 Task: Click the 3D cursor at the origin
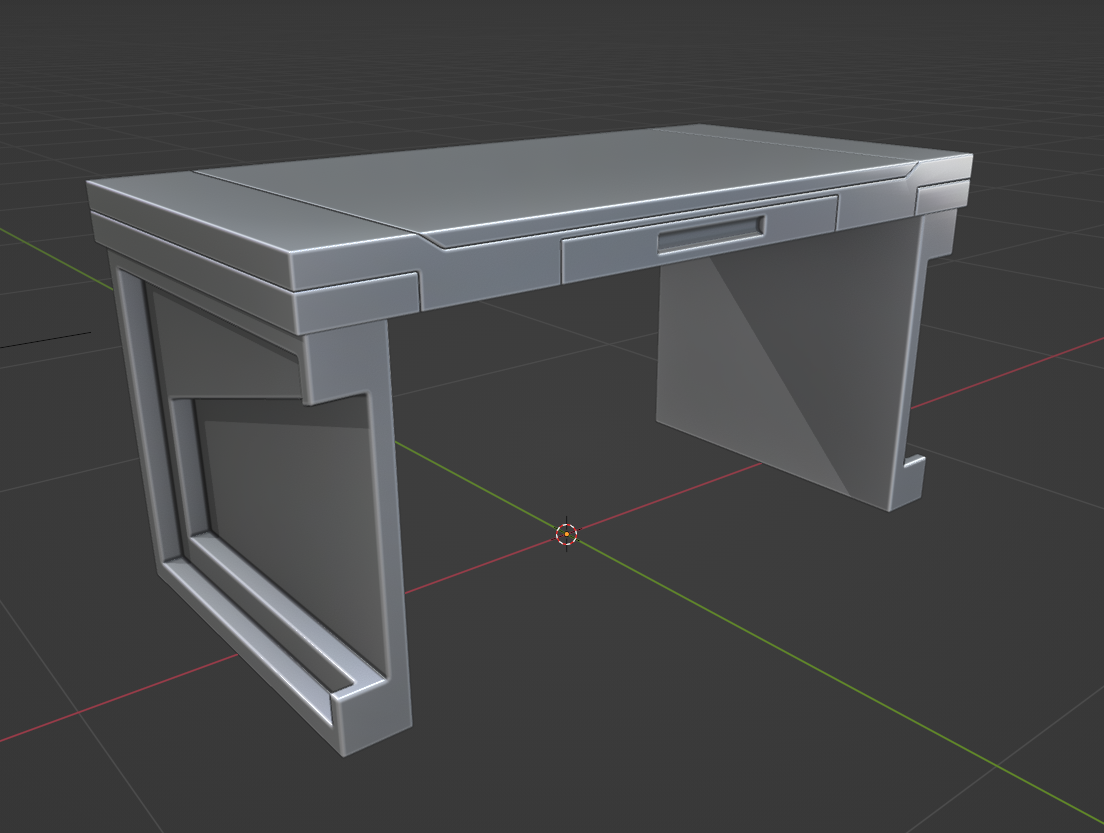[x=567, y=534]
